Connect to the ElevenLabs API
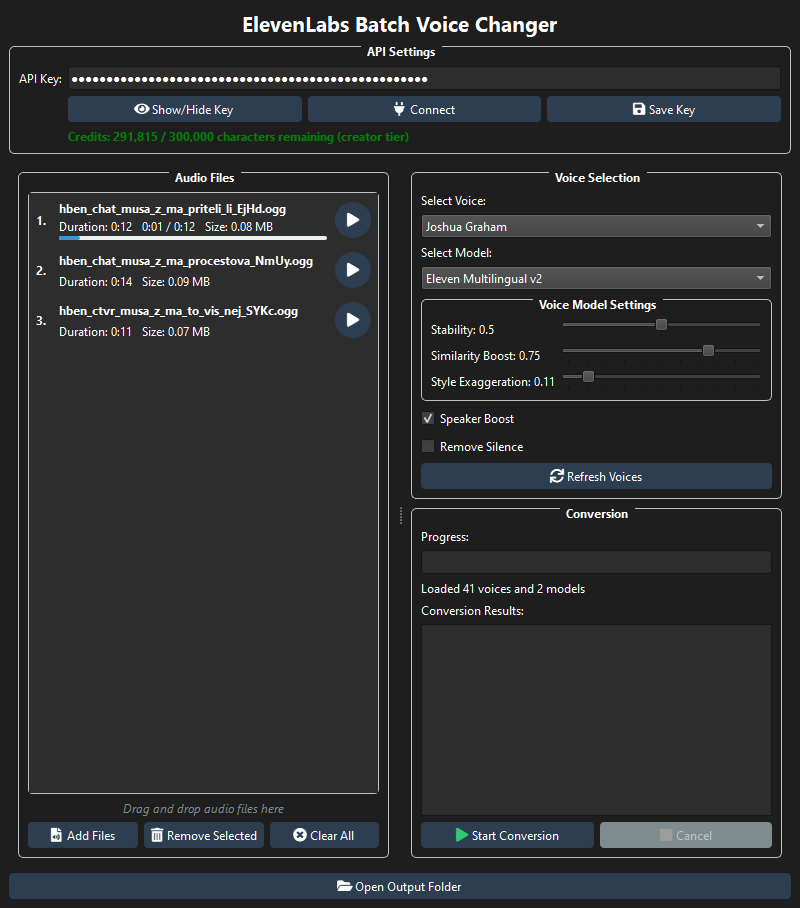 [424, 109]
